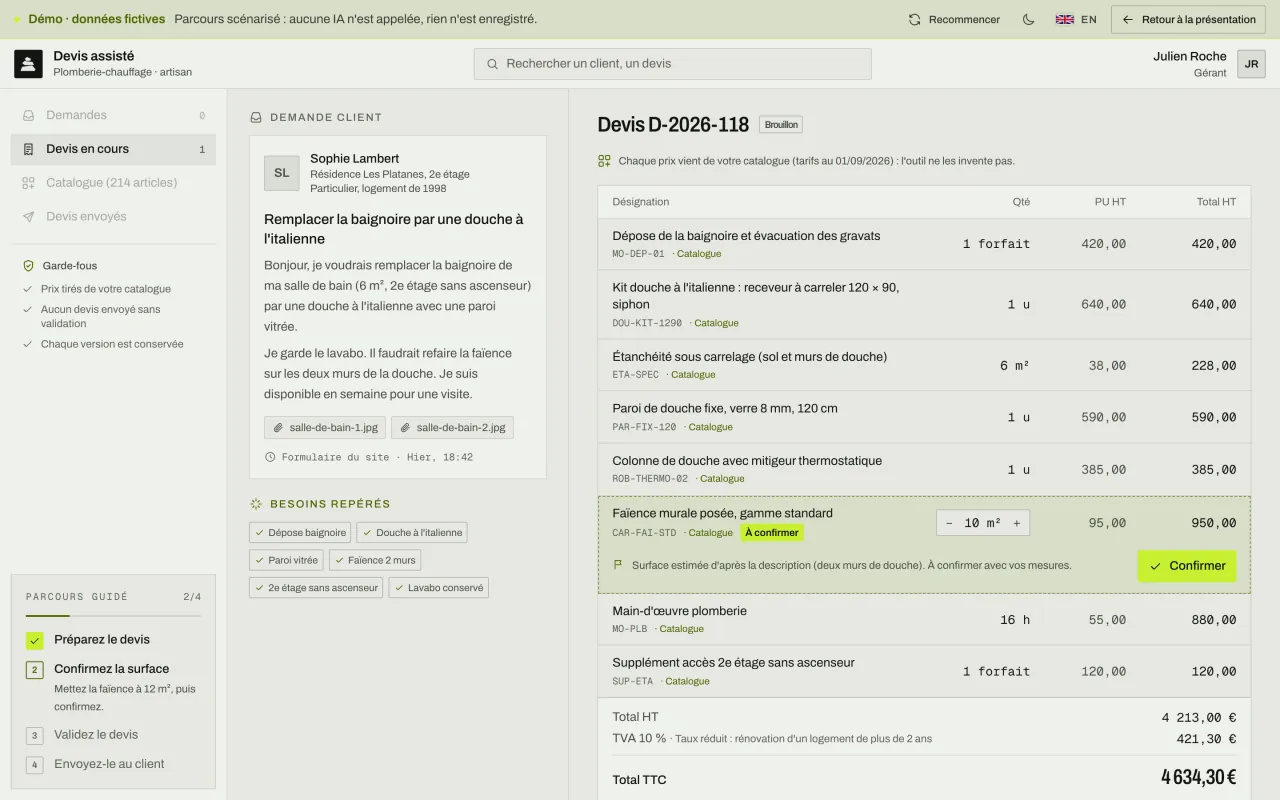Screen dimensions: 1280x800
Task: Open attachment salle-de-bain-2.jpg
Action: click(x=452, y=427)
